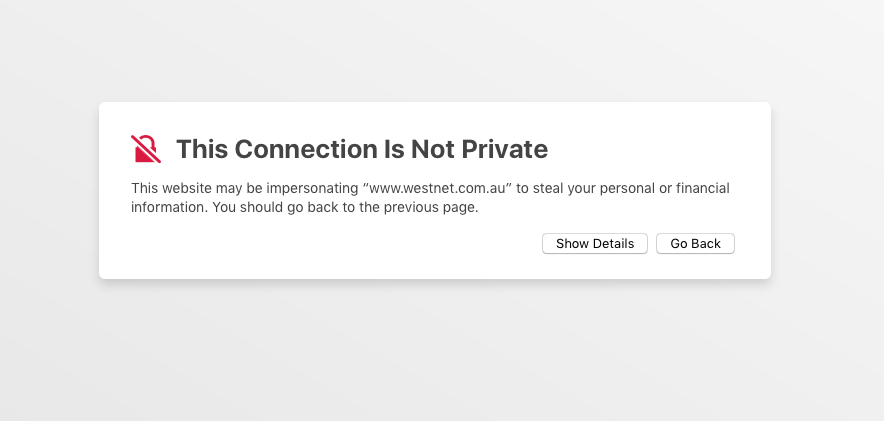Click 'information.' at the second line start
Viewport: 884px width, 421px height.
(166, 208)
